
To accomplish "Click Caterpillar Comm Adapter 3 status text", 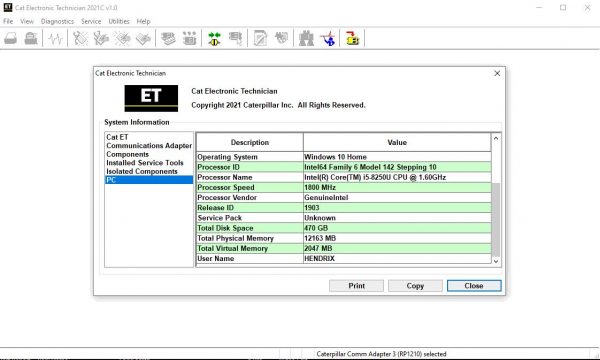I will pos(381,354).
